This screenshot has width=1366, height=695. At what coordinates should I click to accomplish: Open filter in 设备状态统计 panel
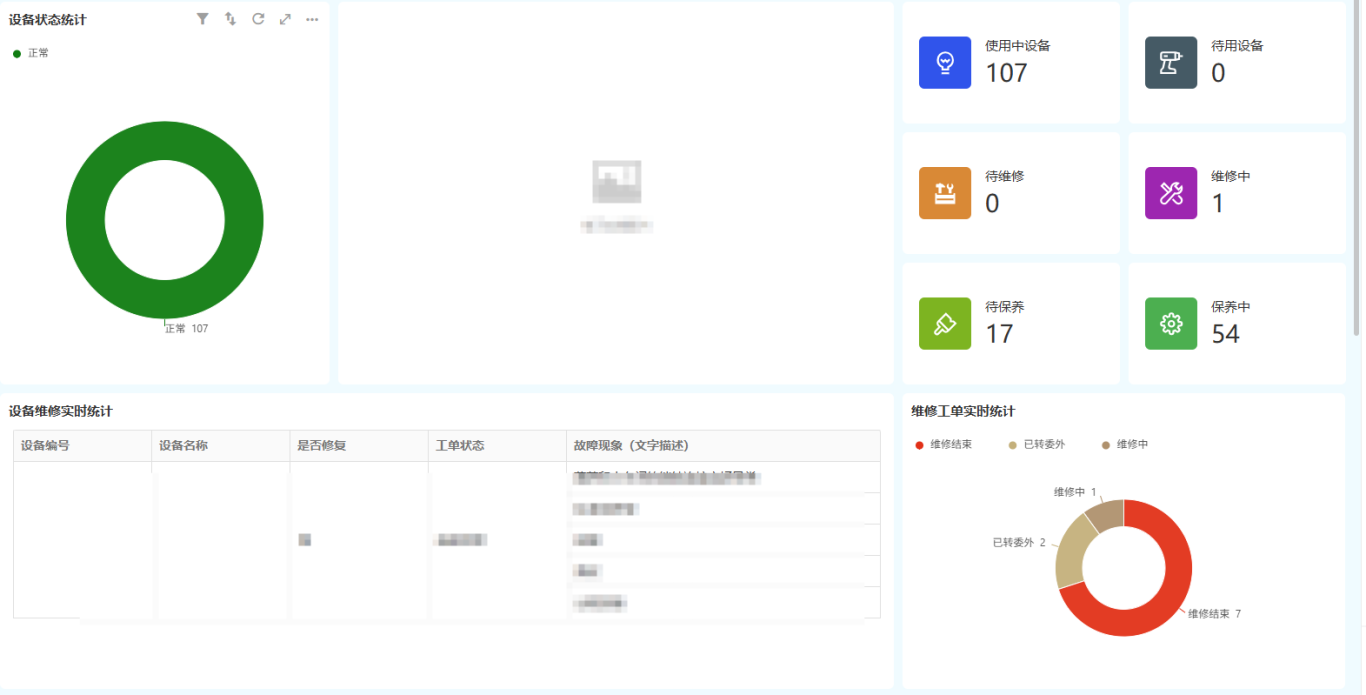(x=203, y=19)
